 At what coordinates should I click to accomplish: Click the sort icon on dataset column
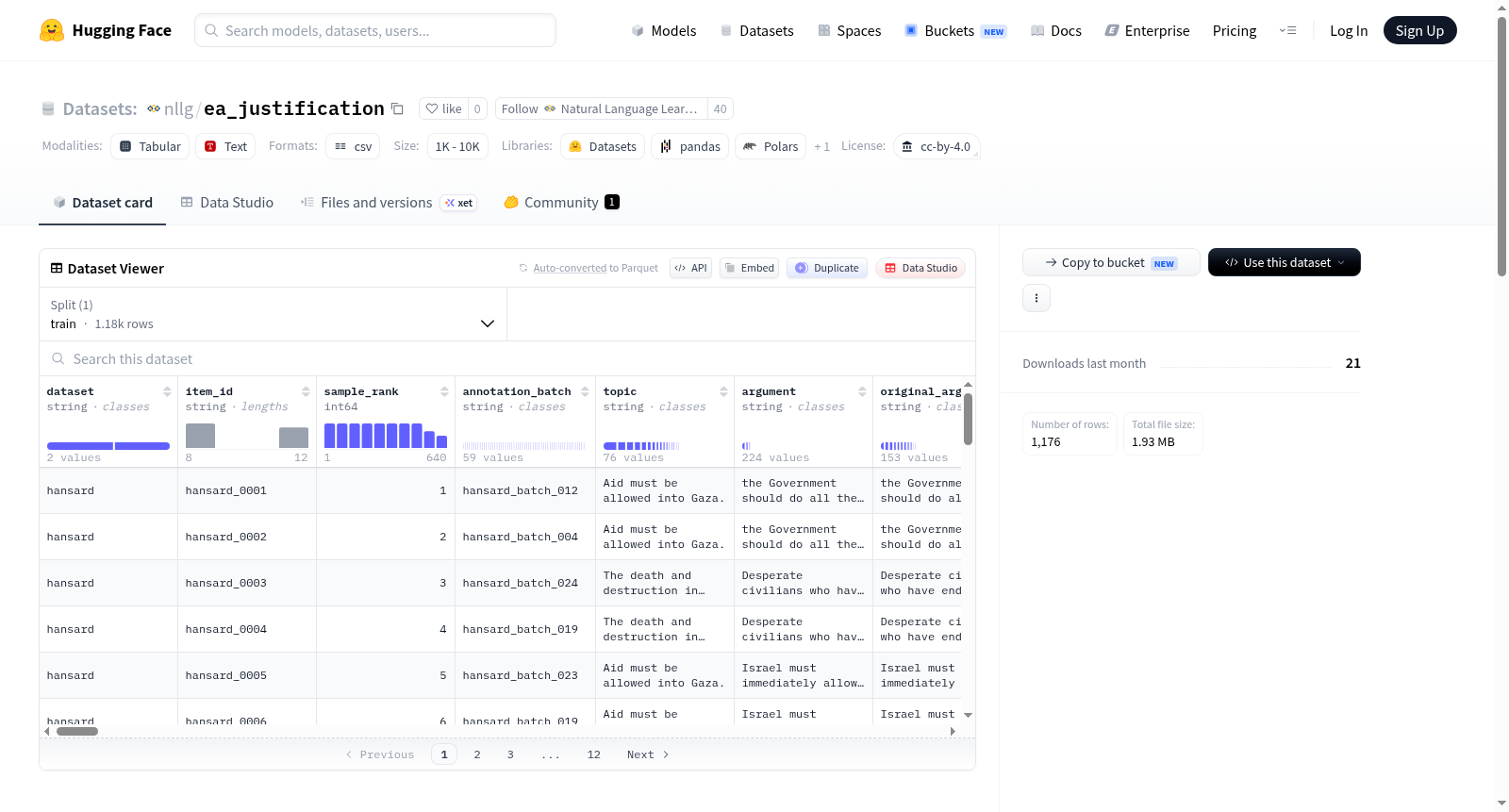[167, 391]
